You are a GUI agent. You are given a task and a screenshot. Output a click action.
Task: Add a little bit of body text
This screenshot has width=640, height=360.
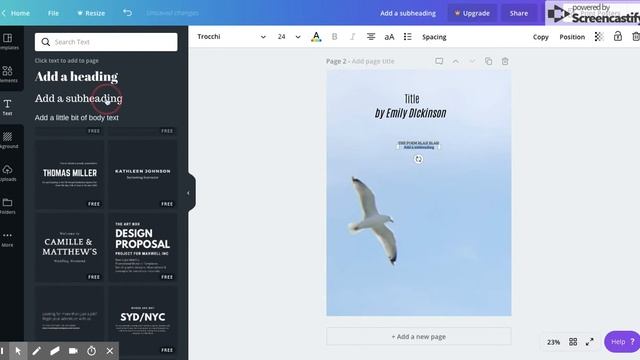[77, 118]
